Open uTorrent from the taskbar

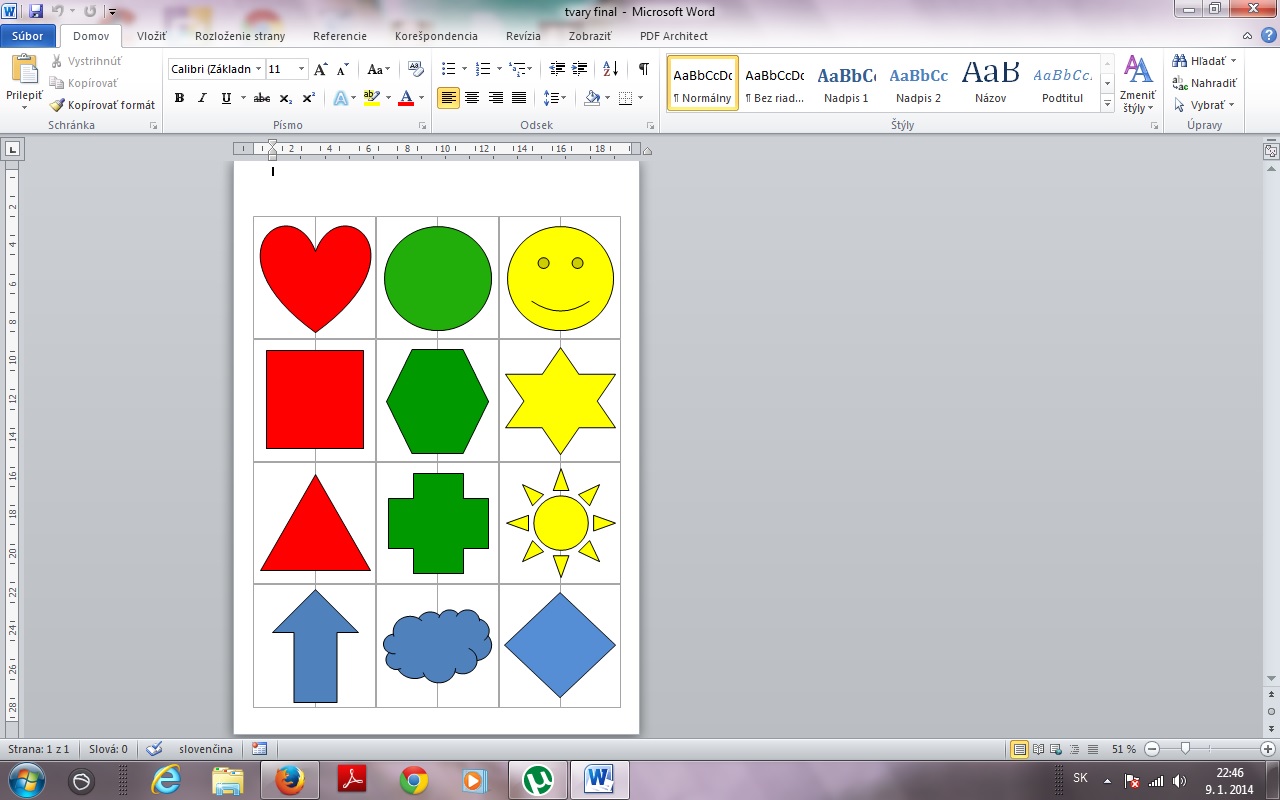tap(539, 779)
